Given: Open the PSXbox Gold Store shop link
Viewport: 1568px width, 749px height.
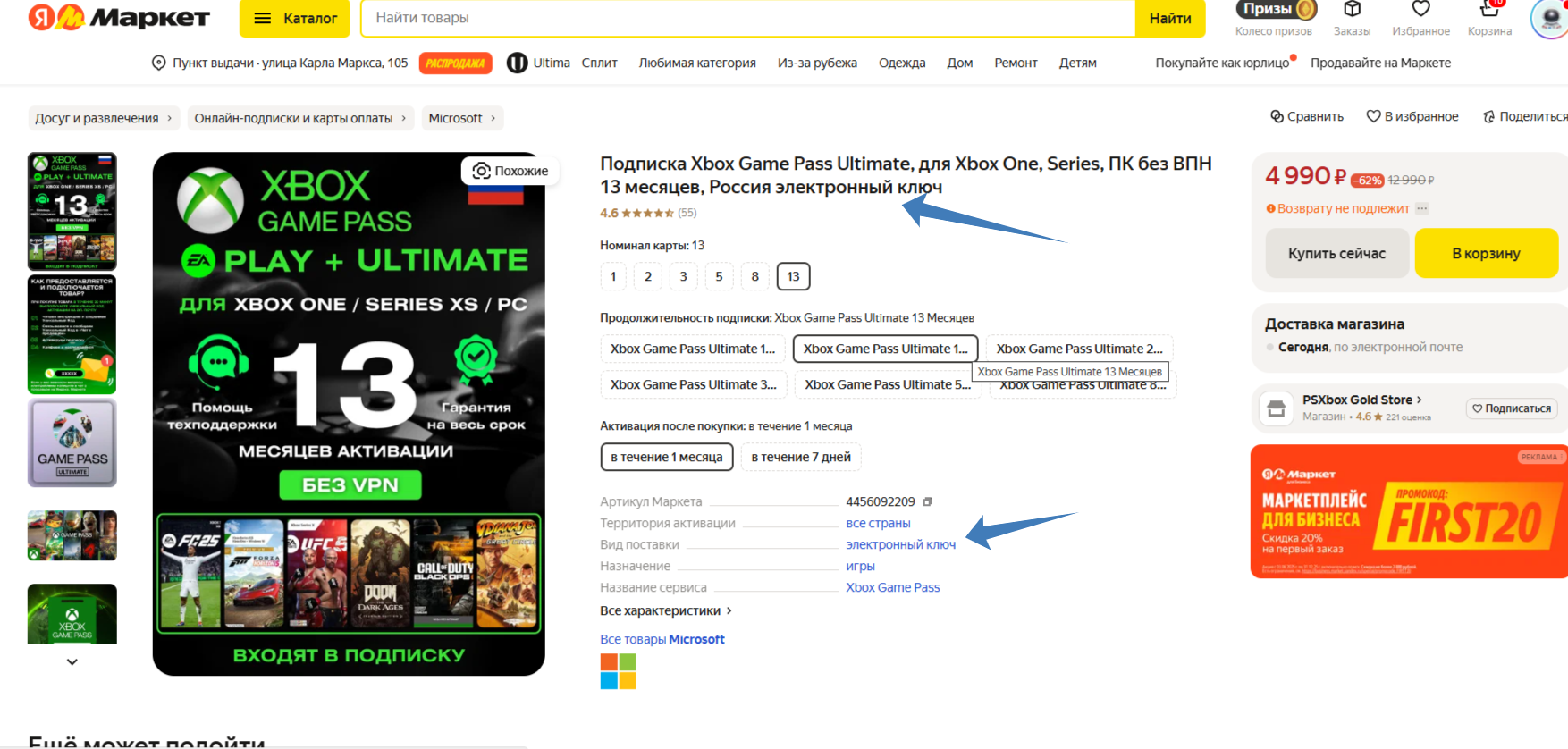Looking at the screenshot, I should click(x=1362, y=400).
